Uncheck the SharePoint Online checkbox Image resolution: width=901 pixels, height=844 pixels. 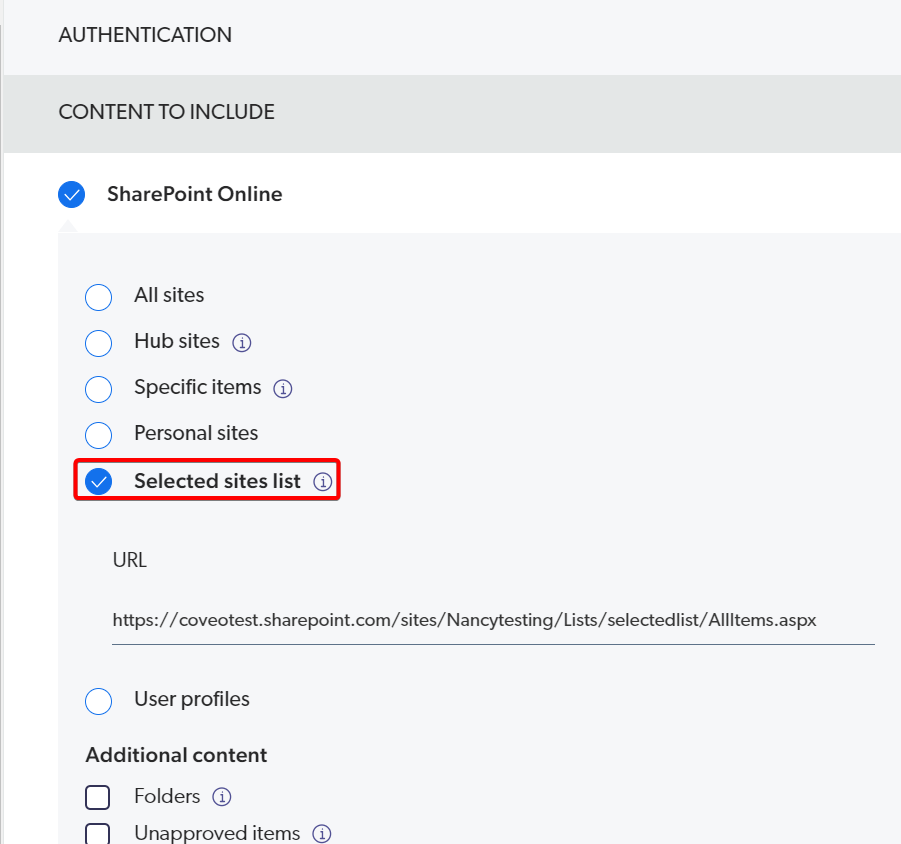pos(71,194)
